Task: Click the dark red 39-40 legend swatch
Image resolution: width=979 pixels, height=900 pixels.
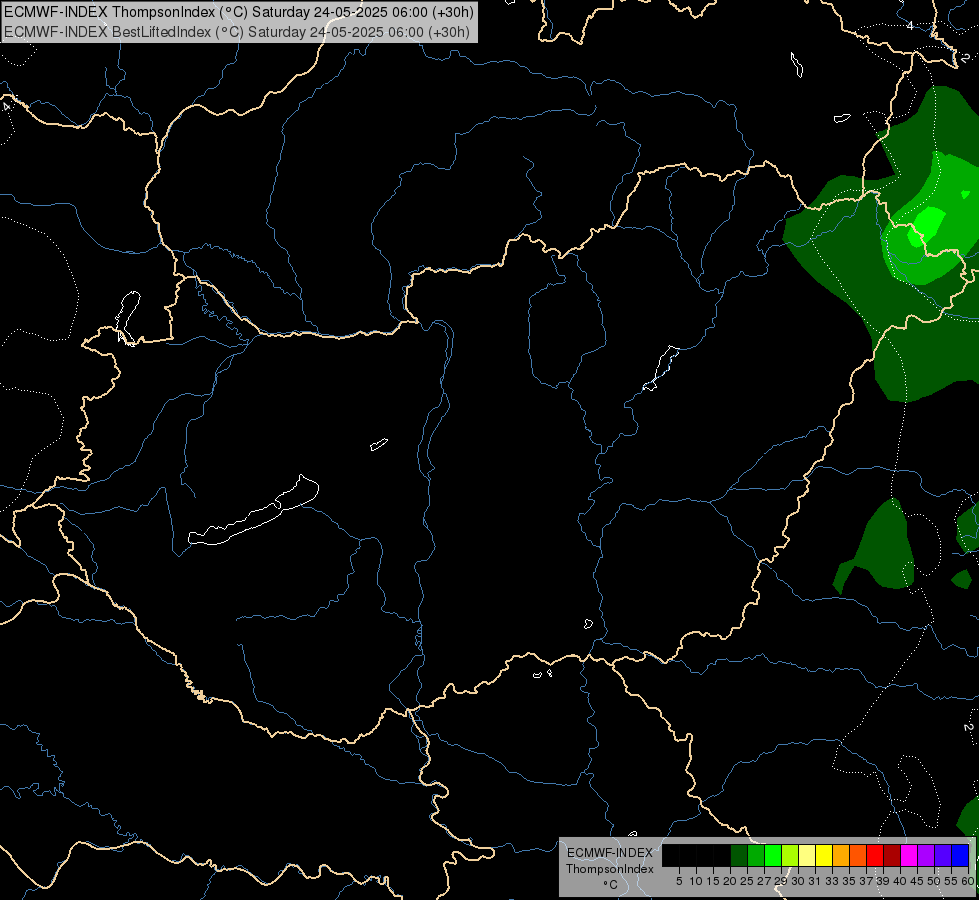Action: [892, 855]
